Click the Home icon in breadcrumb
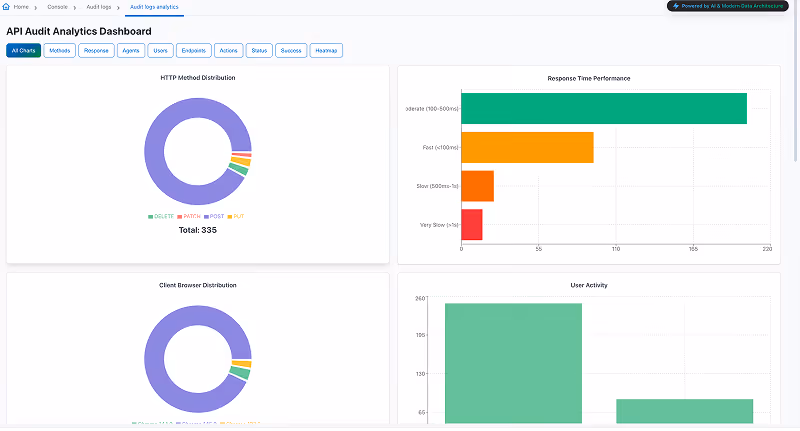Image resolution: width=800 pixels, height=431 pixels. 6,7
